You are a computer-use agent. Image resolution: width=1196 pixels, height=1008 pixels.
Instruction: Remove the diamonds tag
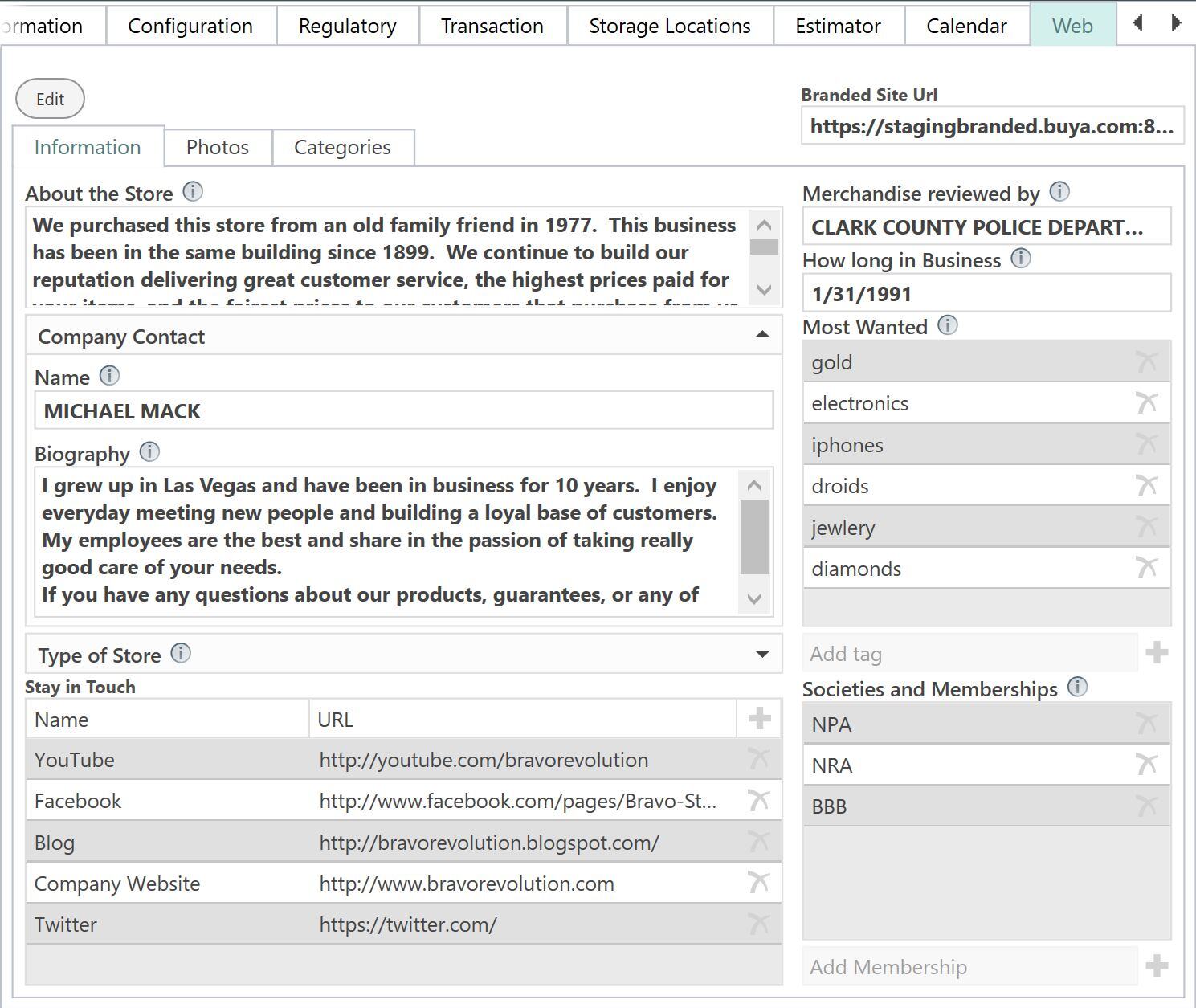pos(1147,568)
